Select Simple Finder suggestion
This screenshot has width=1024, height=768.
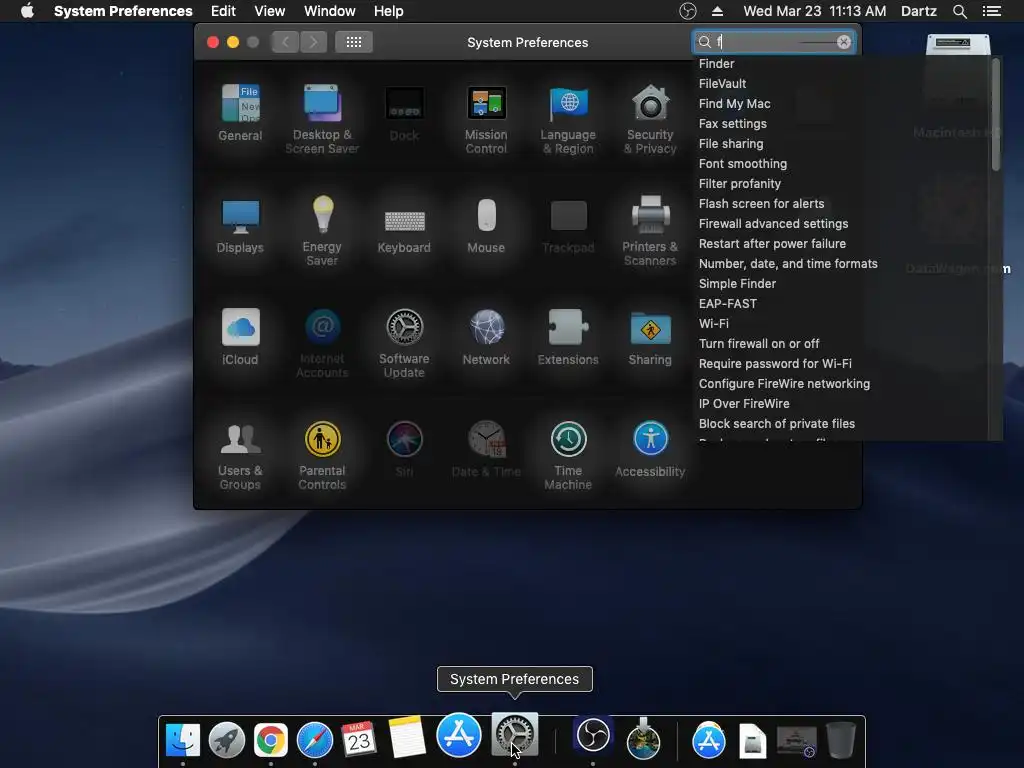tap(737, 283)
